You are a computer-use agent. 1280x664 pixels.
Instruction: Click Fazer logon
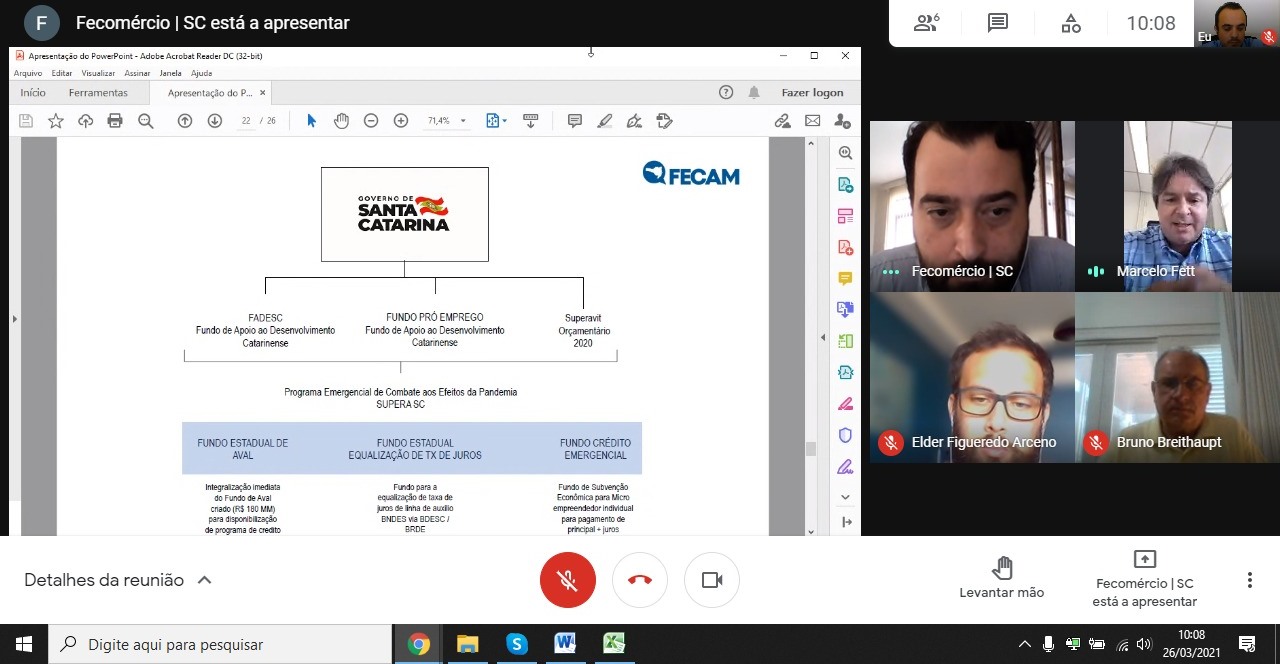point(812,93)
